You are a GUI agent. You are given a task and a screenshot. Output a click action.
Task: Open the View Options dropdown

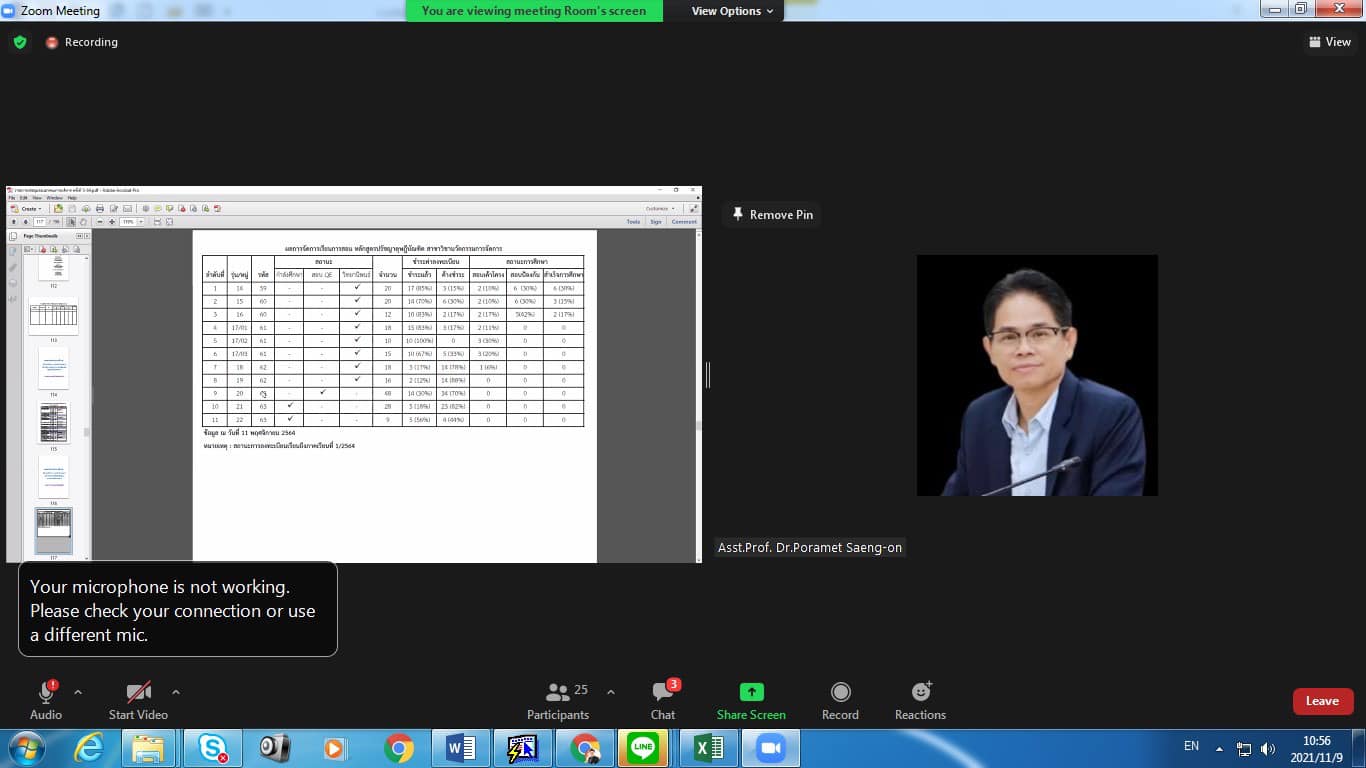click(732, 11)
